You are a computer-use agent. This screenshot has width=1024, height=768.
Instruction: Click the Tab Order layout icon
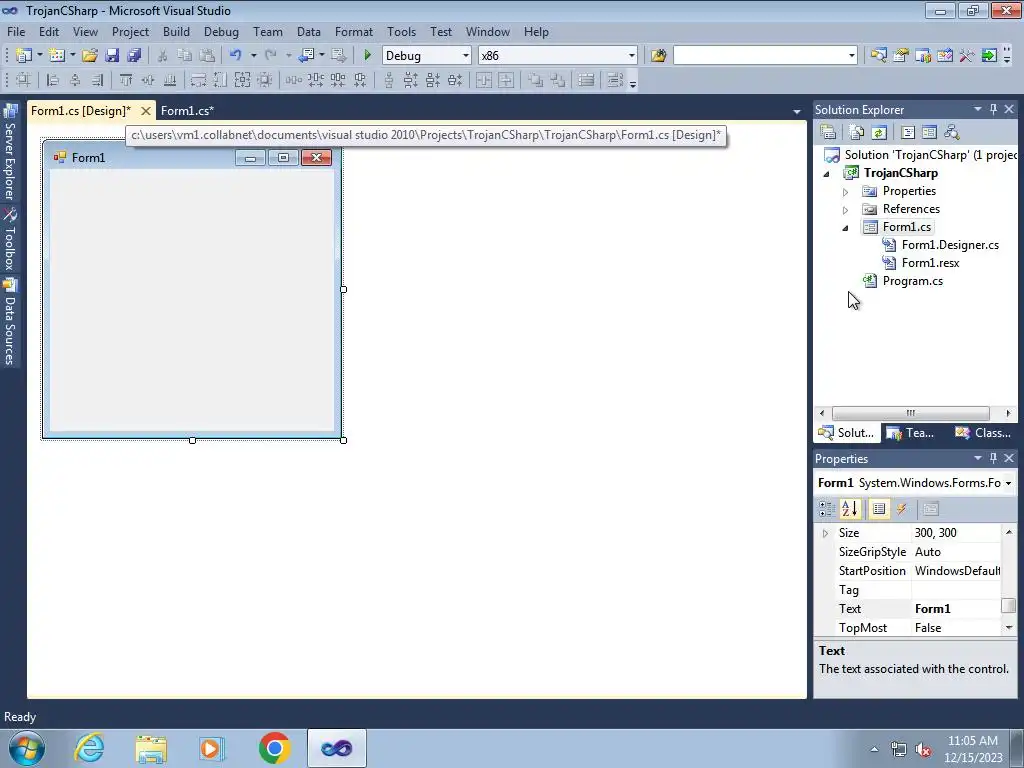coord(615,80)
